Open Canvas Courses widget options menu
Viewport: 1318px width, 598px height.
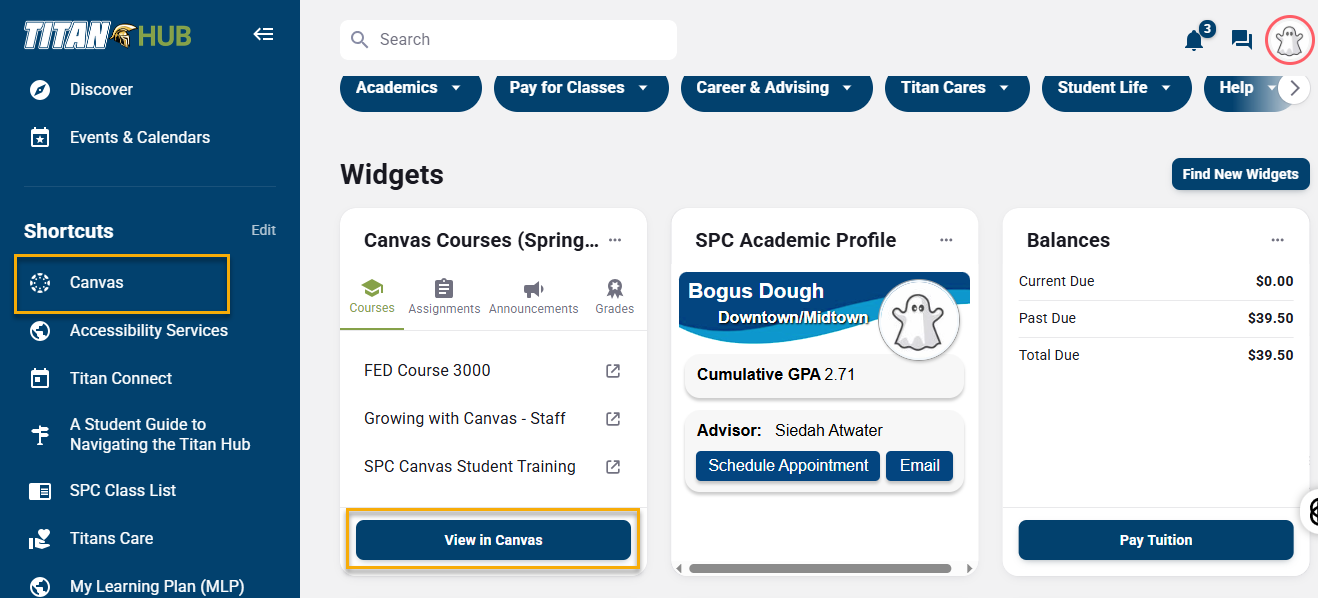(615, 240)
